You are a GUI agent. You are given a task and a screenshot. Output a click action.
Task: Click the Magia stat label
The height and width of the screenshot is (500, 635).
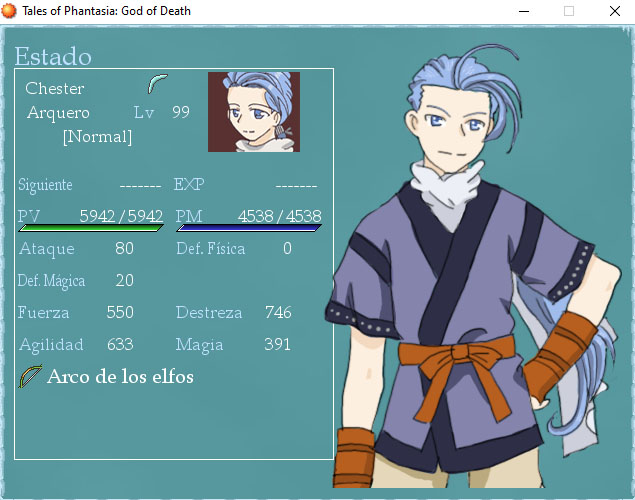[x=199, y=345]
